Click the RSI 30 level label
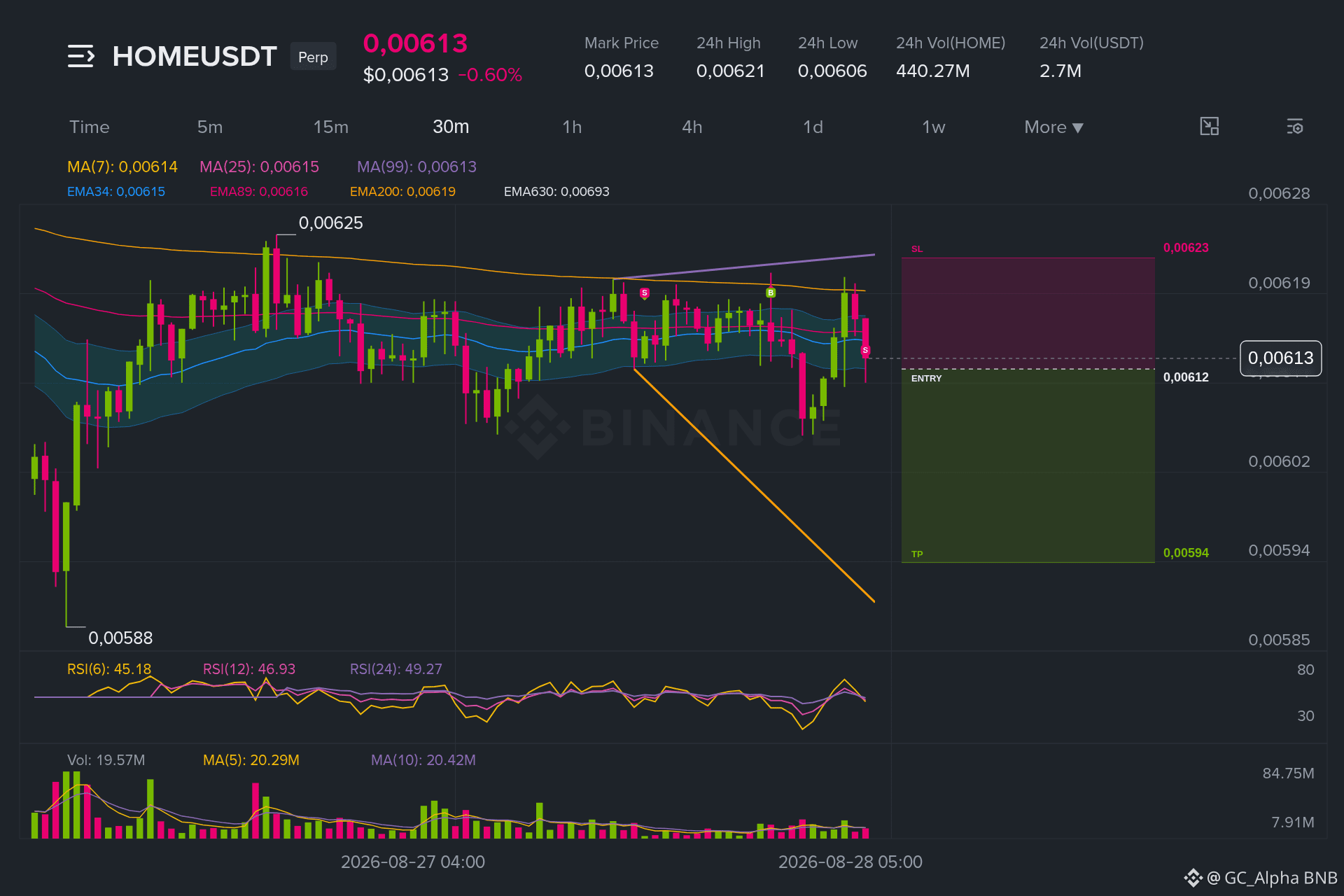The height and width of the screenshot is (896, 1344). tap(1305, 716)
